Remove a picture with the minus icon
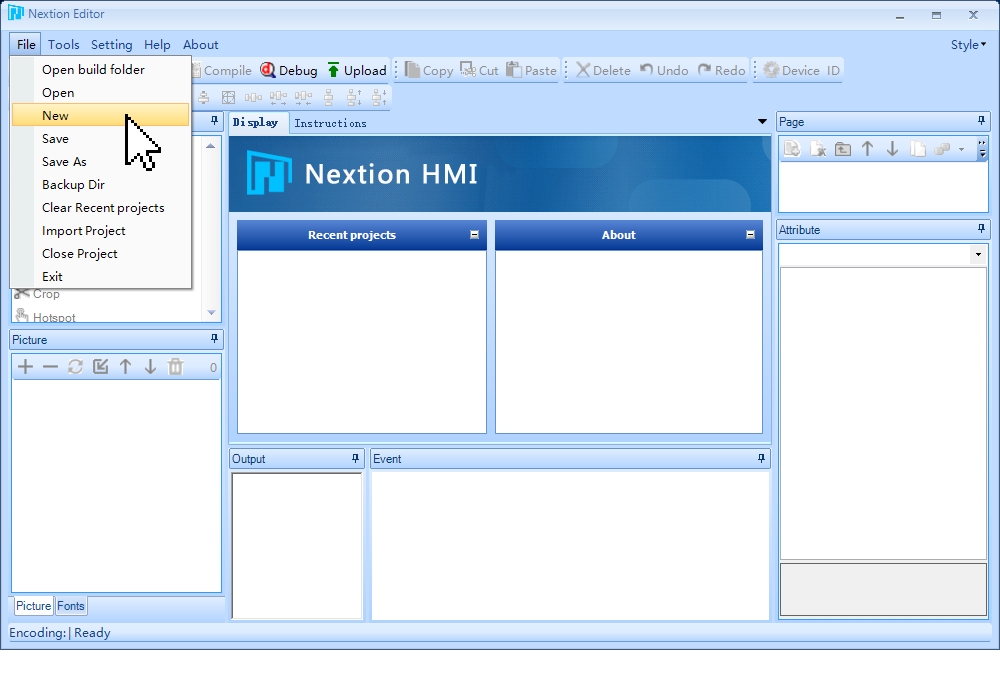 pos(50,367)
